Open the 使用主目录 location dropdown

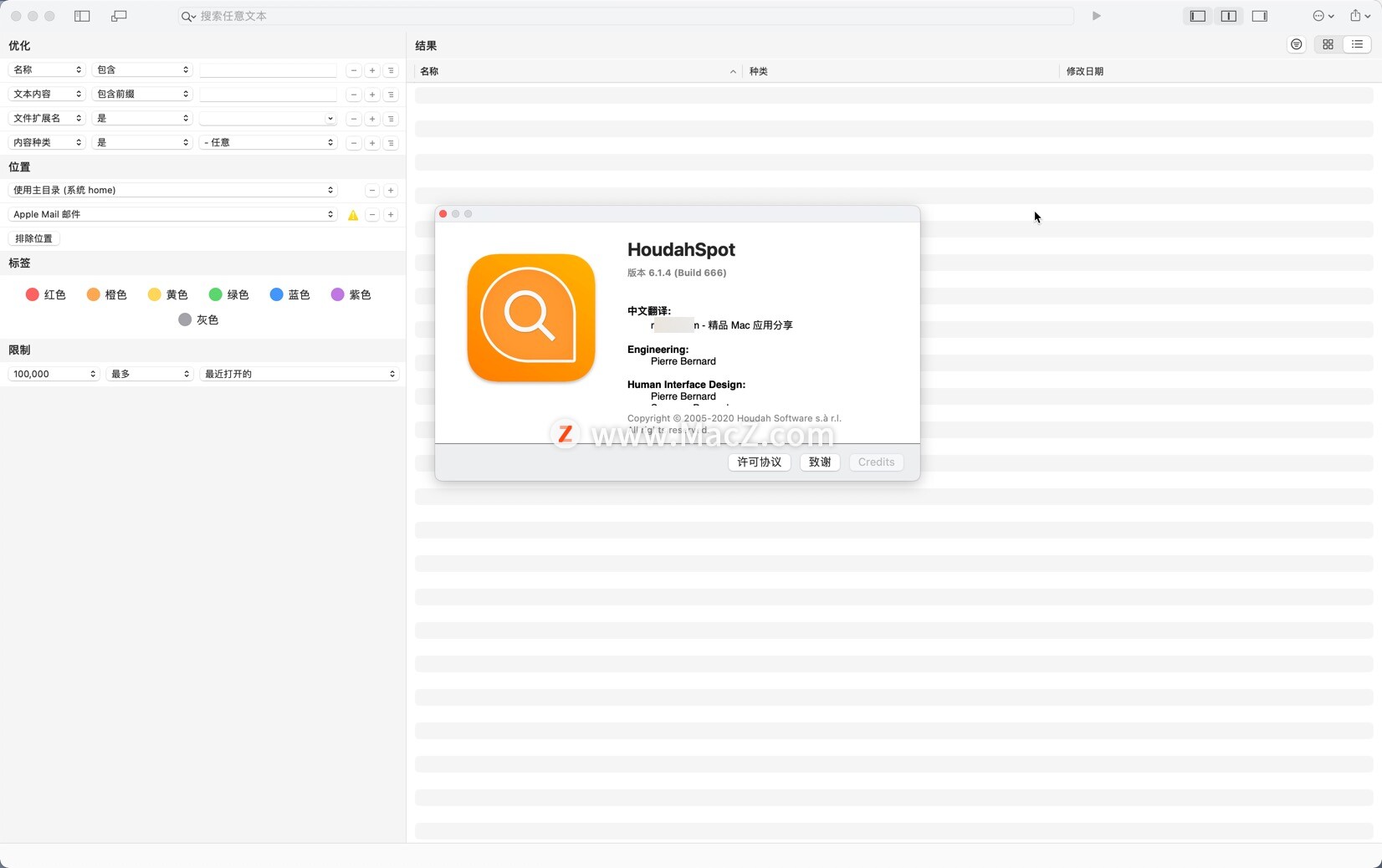click(173, 191)
